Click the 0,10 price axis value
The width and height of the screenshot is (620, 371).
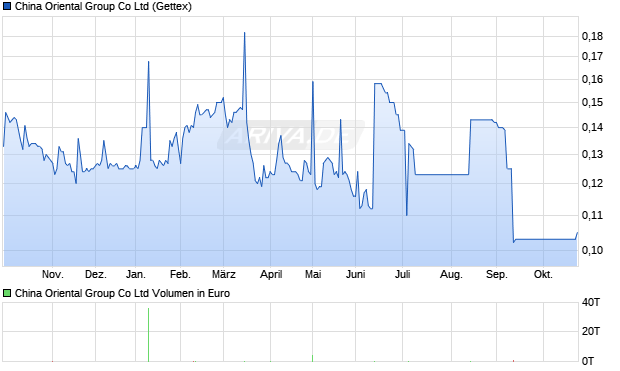pyautogui.click(x=592, y=250)
